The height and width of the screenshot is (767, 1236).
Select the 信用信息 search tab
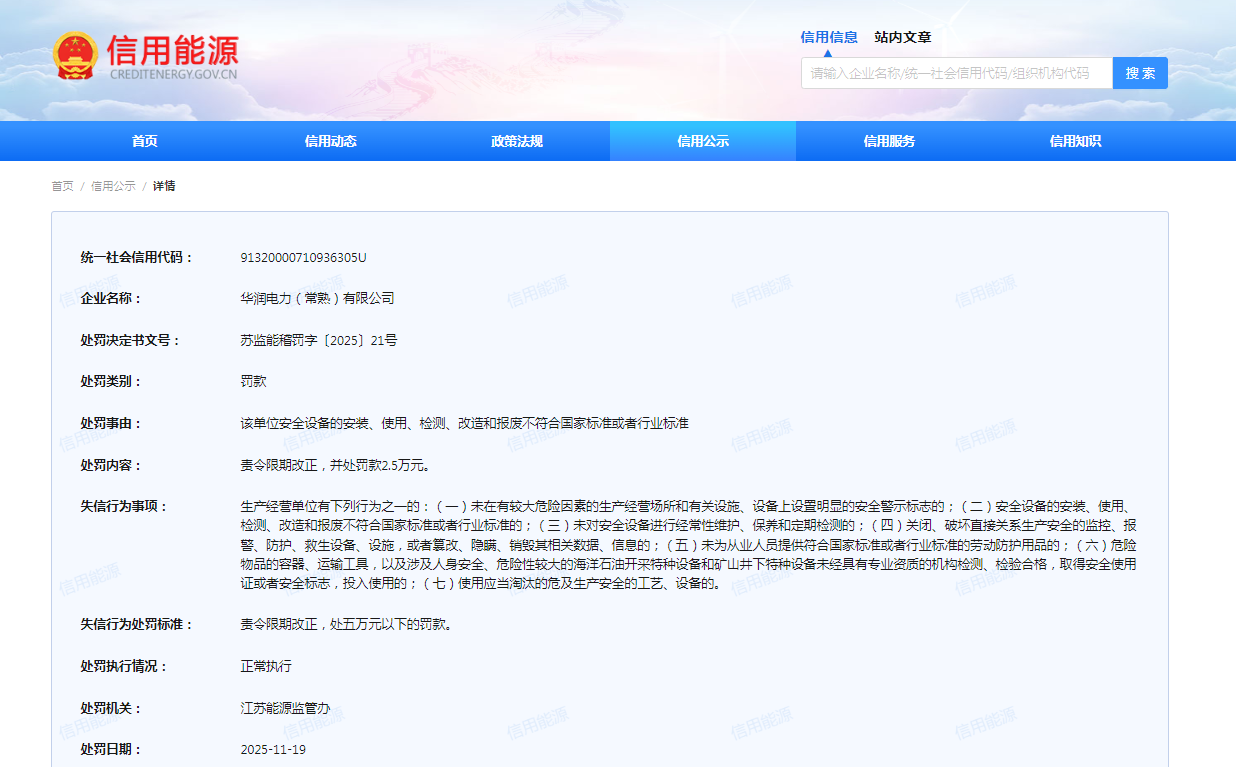click(x=828, y=37)
